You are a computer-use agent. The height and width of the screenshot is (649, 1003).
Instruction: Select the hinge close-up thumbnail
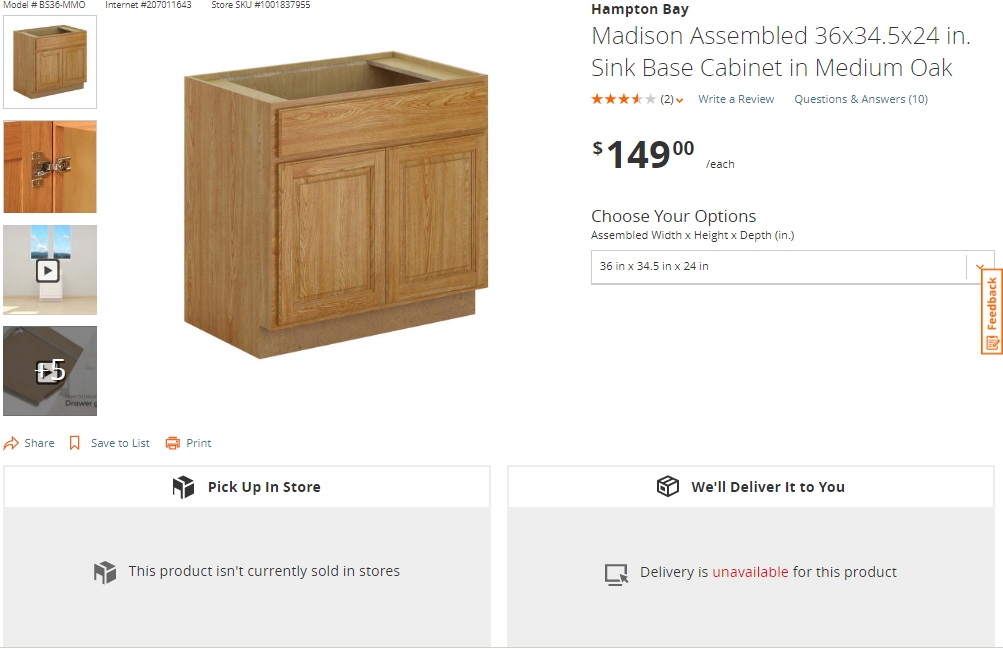click(50, 167)
